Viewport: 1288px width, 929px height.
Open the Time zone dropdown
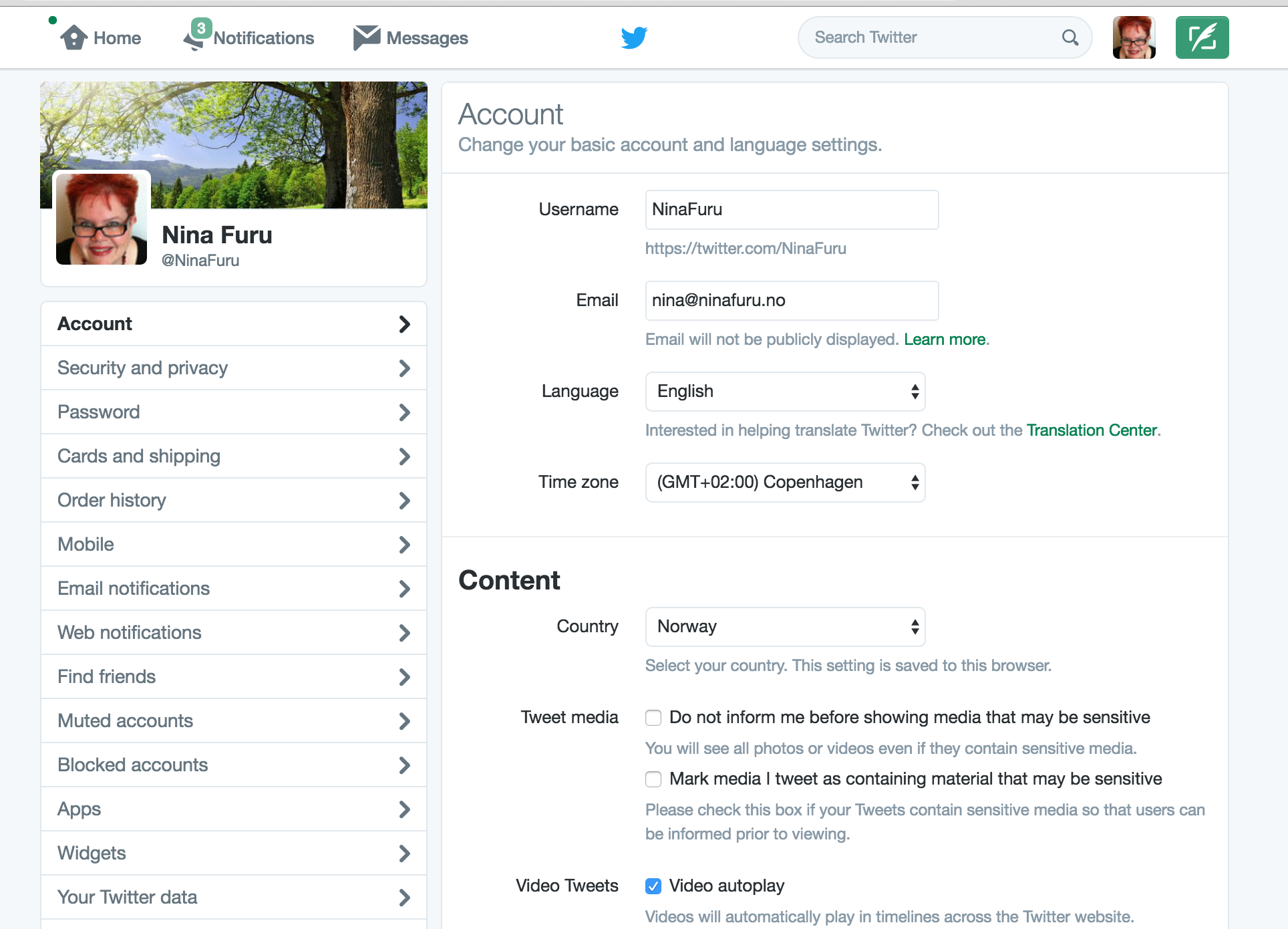(785, 483)
